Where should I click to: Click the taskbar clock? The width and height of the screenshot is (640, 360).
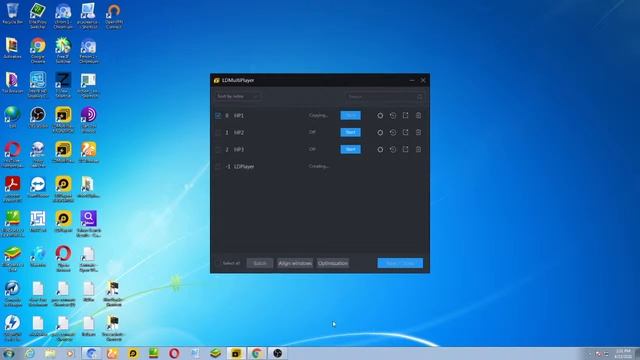pos(623,353)
